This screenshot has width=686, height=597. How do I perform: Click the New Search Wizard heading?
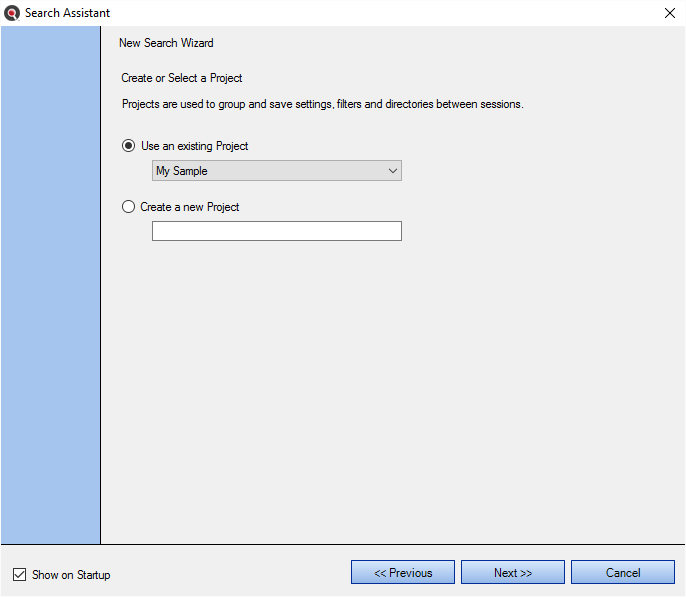[166, 43]
